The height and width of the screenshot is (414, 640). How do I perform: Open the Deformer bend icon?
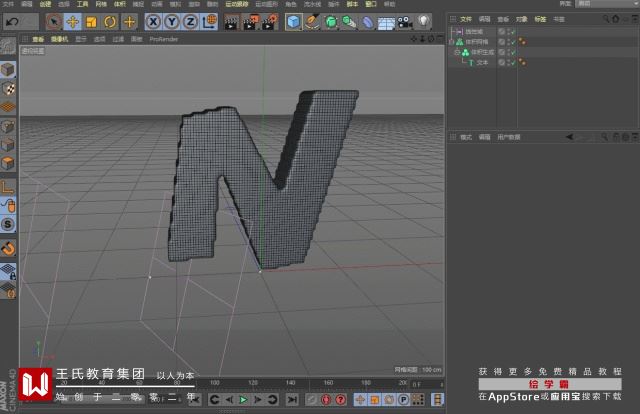coord(368,22)
